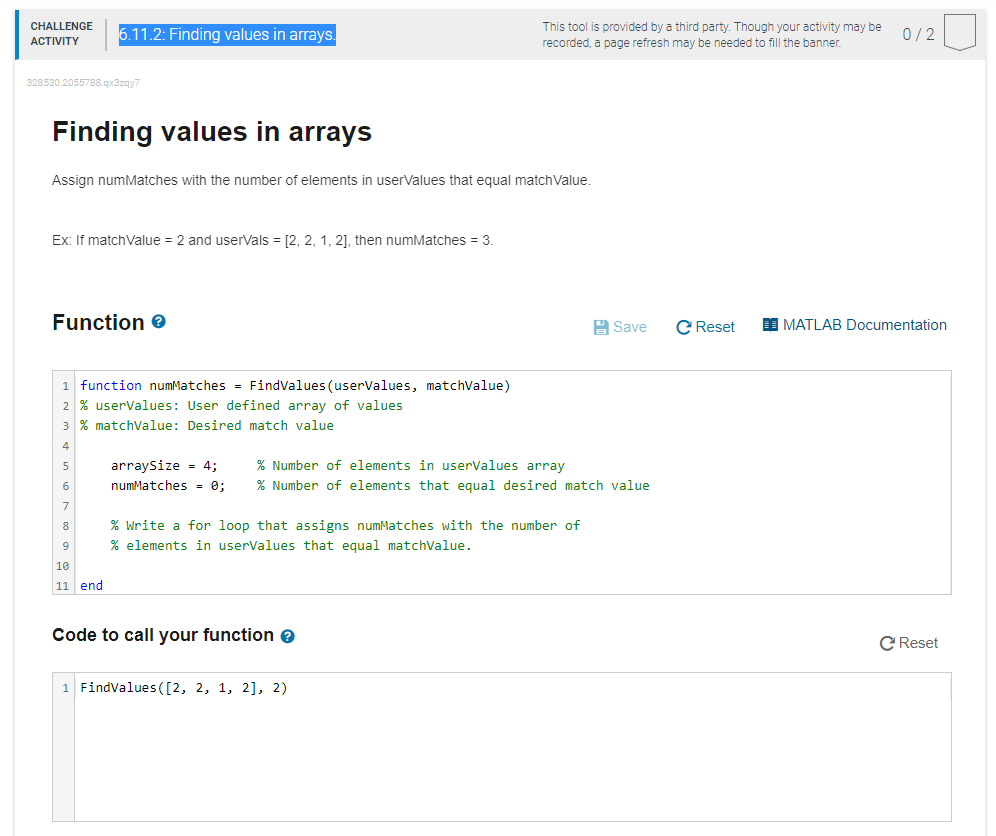Click the Save disk icon above the Function editor

(x=600, y=326)
